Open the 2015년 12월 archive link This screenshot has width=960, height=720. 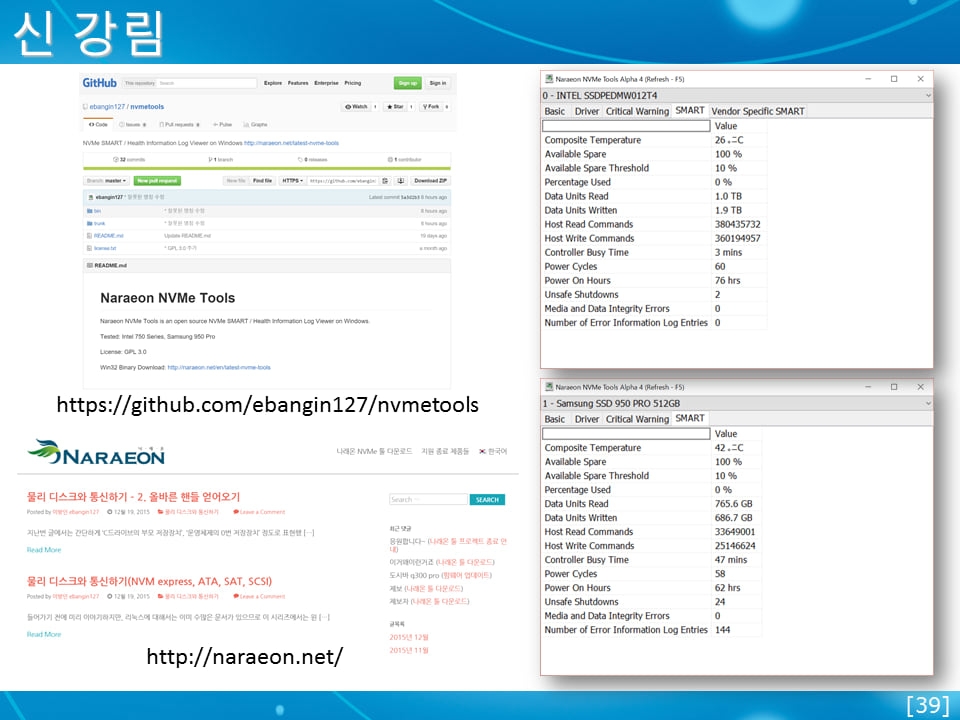[x=409, y=637]
